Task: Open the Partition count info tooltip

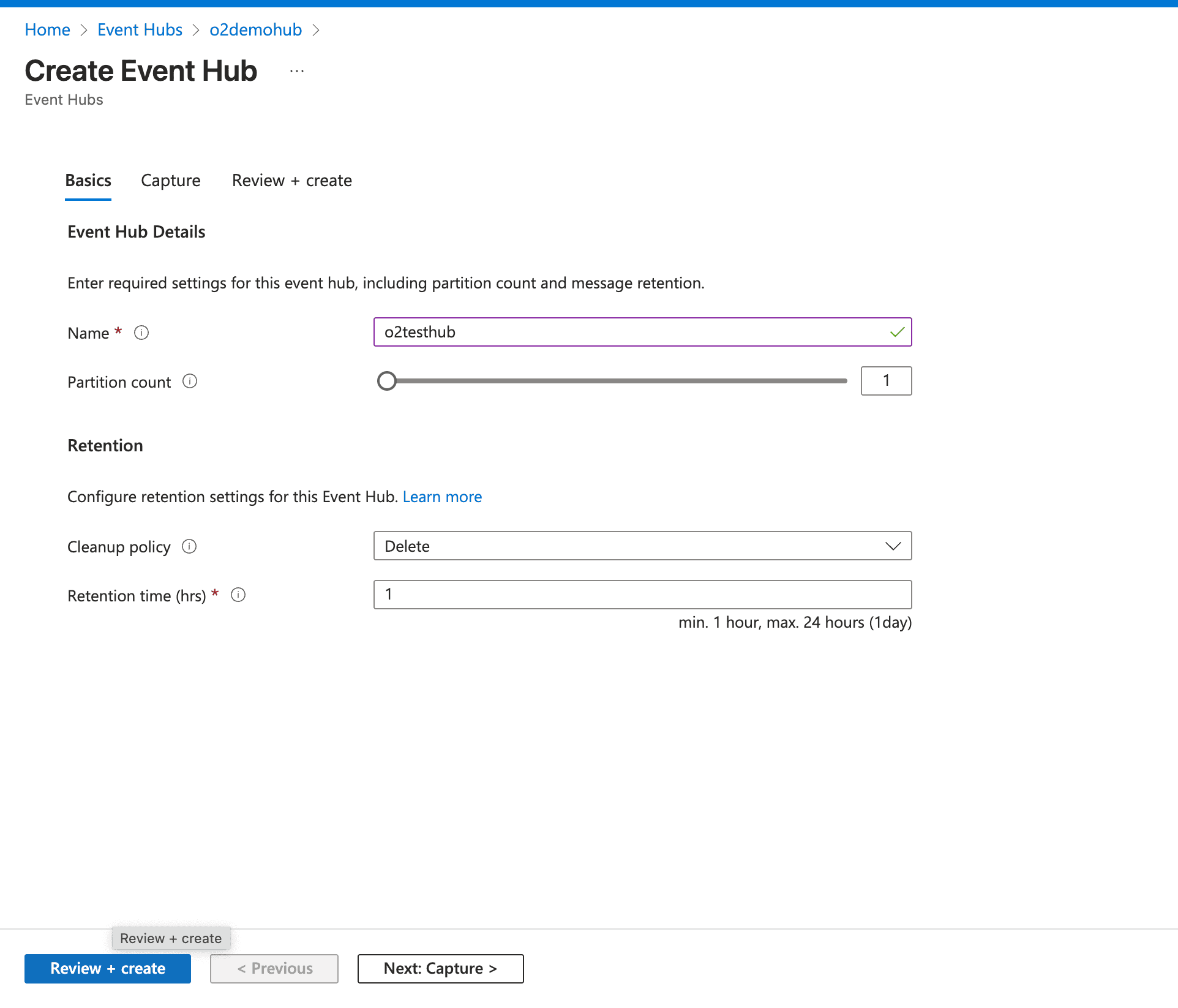Action: tap(190, 382)
